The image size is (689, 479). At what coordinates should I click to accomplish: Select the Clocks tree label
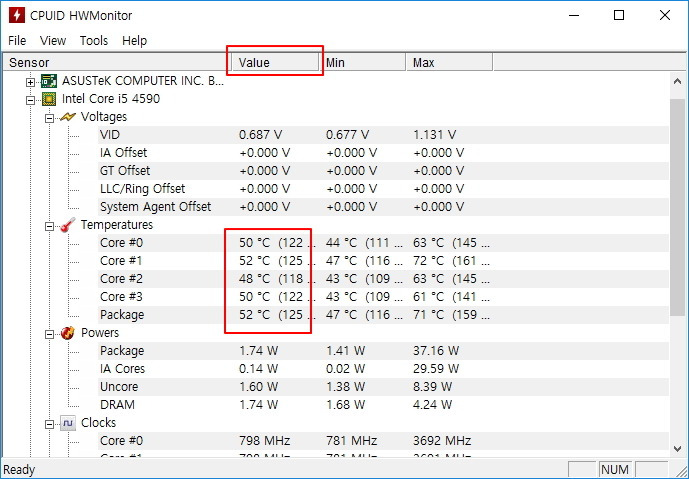click(x=98, y=423)
